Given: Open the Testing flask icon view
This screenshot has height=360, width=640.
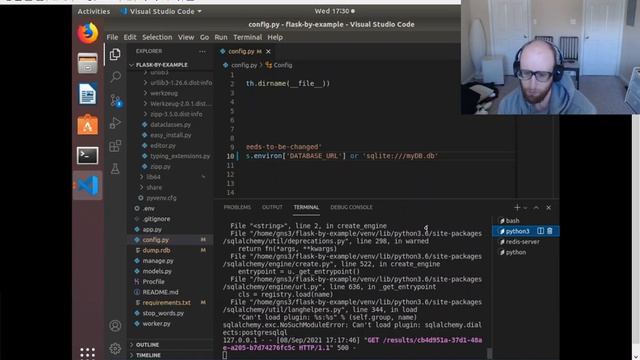Looking at the screenshot, I should tap(115, 169).
